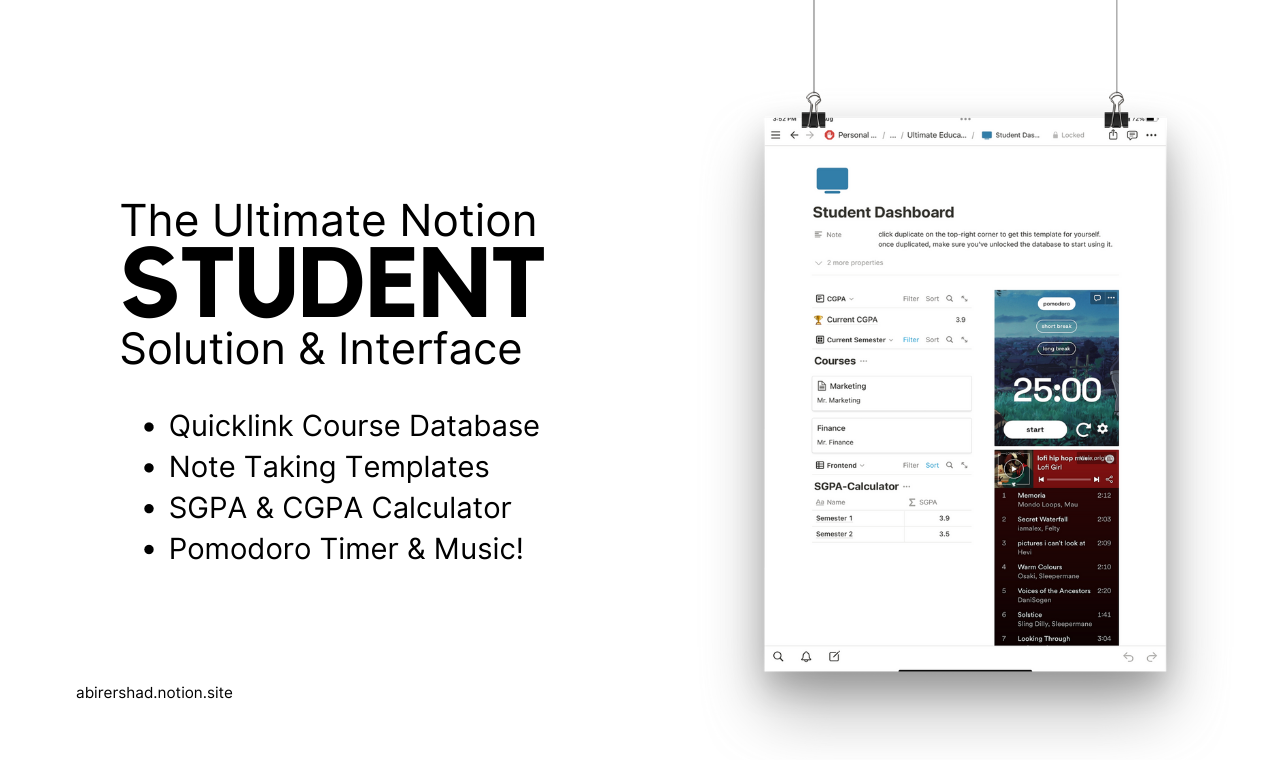This screenshot has height=760, width=1270.
Task: Open pomodoro timer settings gear
Action: pyautogui.click(x=1102, y=429)
